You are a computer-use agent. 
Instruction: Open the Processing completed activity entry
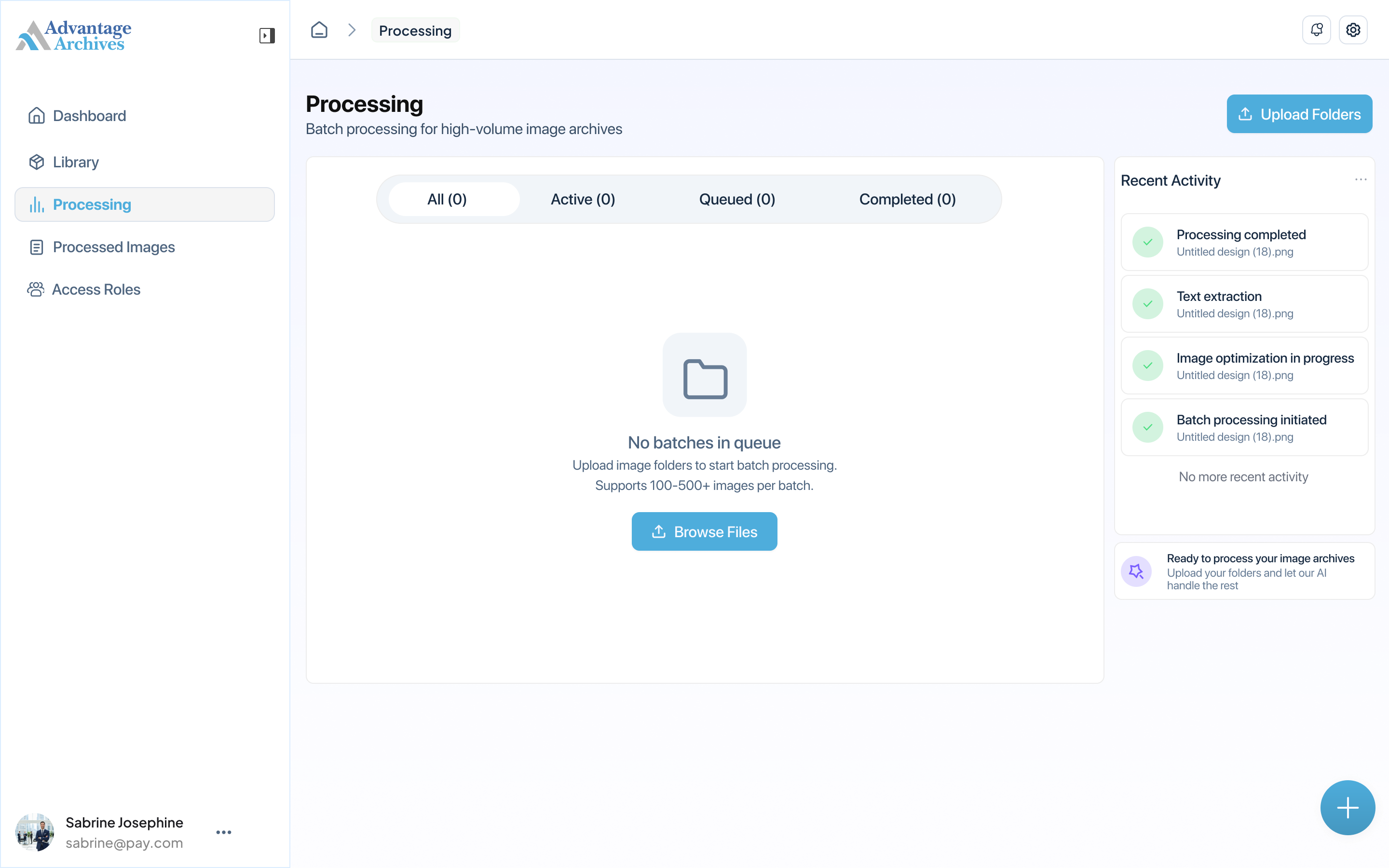pyautogui.click(x=1244, y=242)
